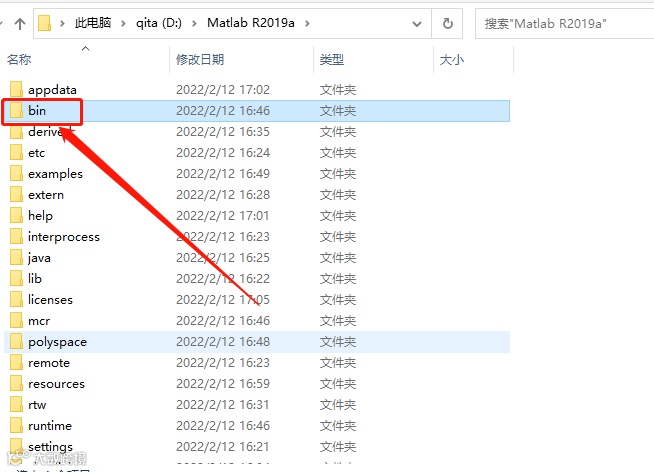Select the java folder icon
Image resolution: width=654 pixels, height=472 pixels.
point(16,257)
